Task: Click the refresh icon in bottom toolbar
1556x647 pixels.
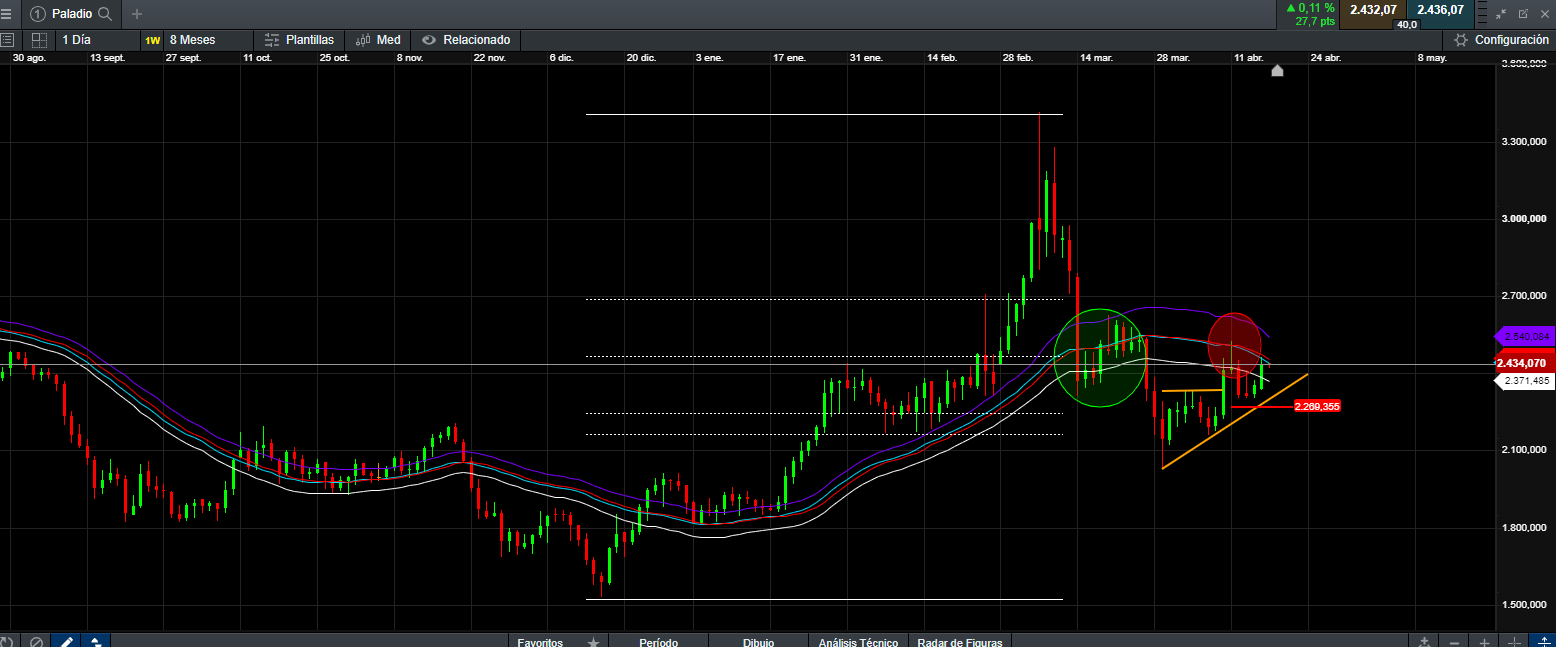Action: coord(6,641)
